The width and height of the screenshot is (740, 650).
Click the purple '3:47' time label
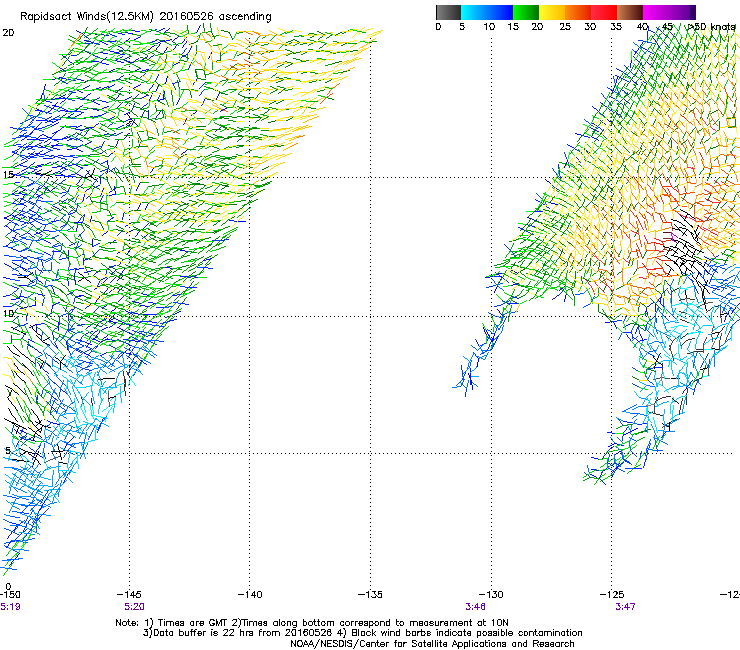click(x=625, y=607)
